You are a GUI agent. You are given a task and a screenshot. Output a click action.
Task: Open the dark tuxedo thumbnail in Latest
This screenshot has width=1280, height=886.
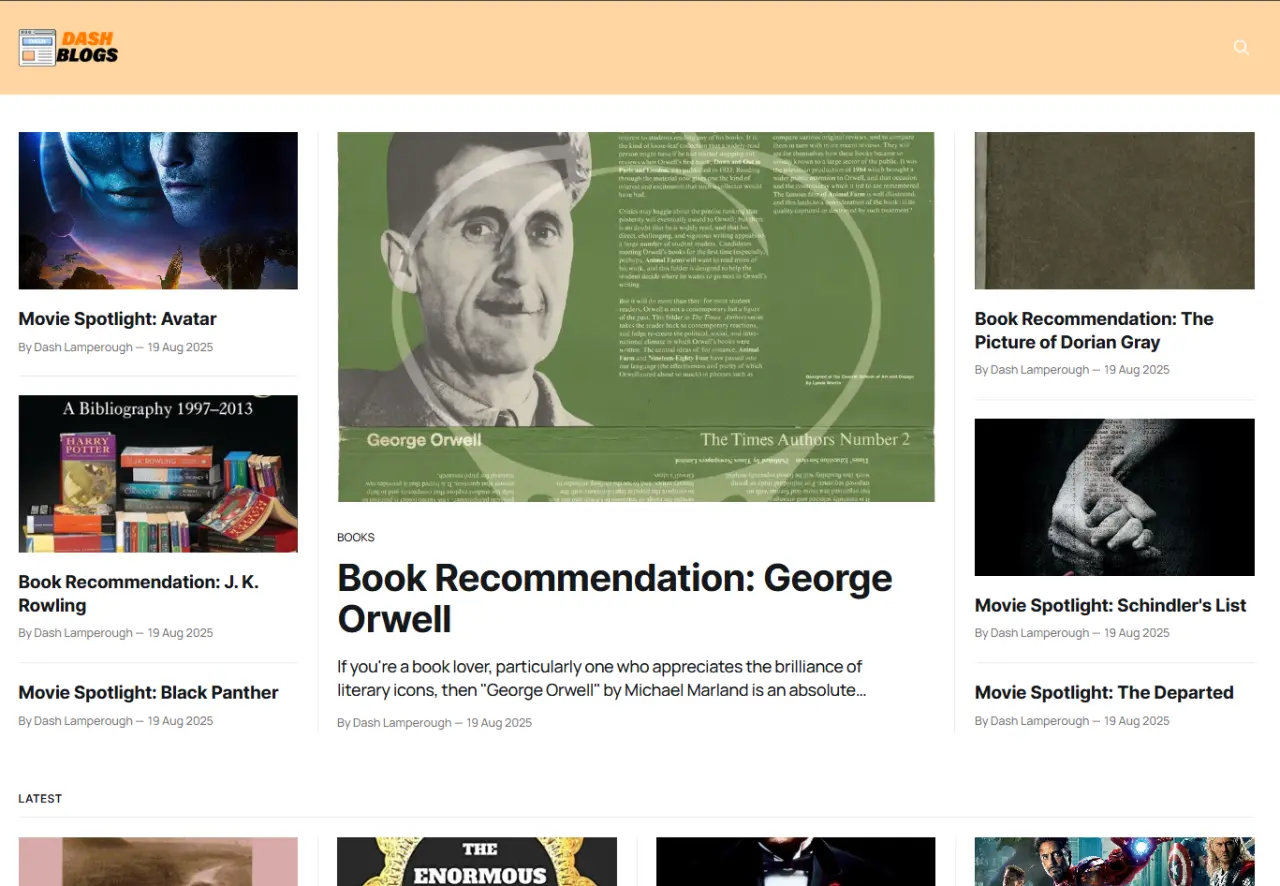tap(796, 862)
